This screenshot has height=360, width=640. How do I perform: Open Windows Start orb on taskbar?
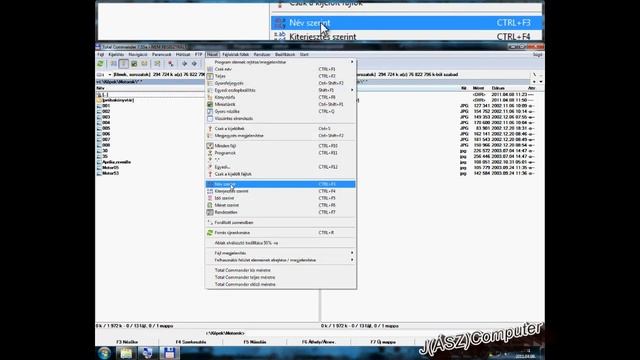point(104,353)
